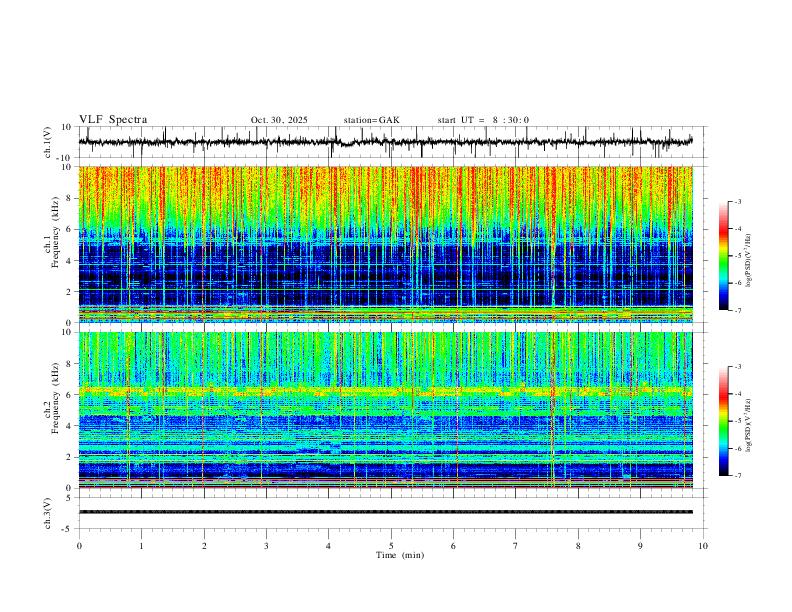The image size is (792, 612).
Task: Click the time axis tick label '3'
Action: tap(266, 546)
